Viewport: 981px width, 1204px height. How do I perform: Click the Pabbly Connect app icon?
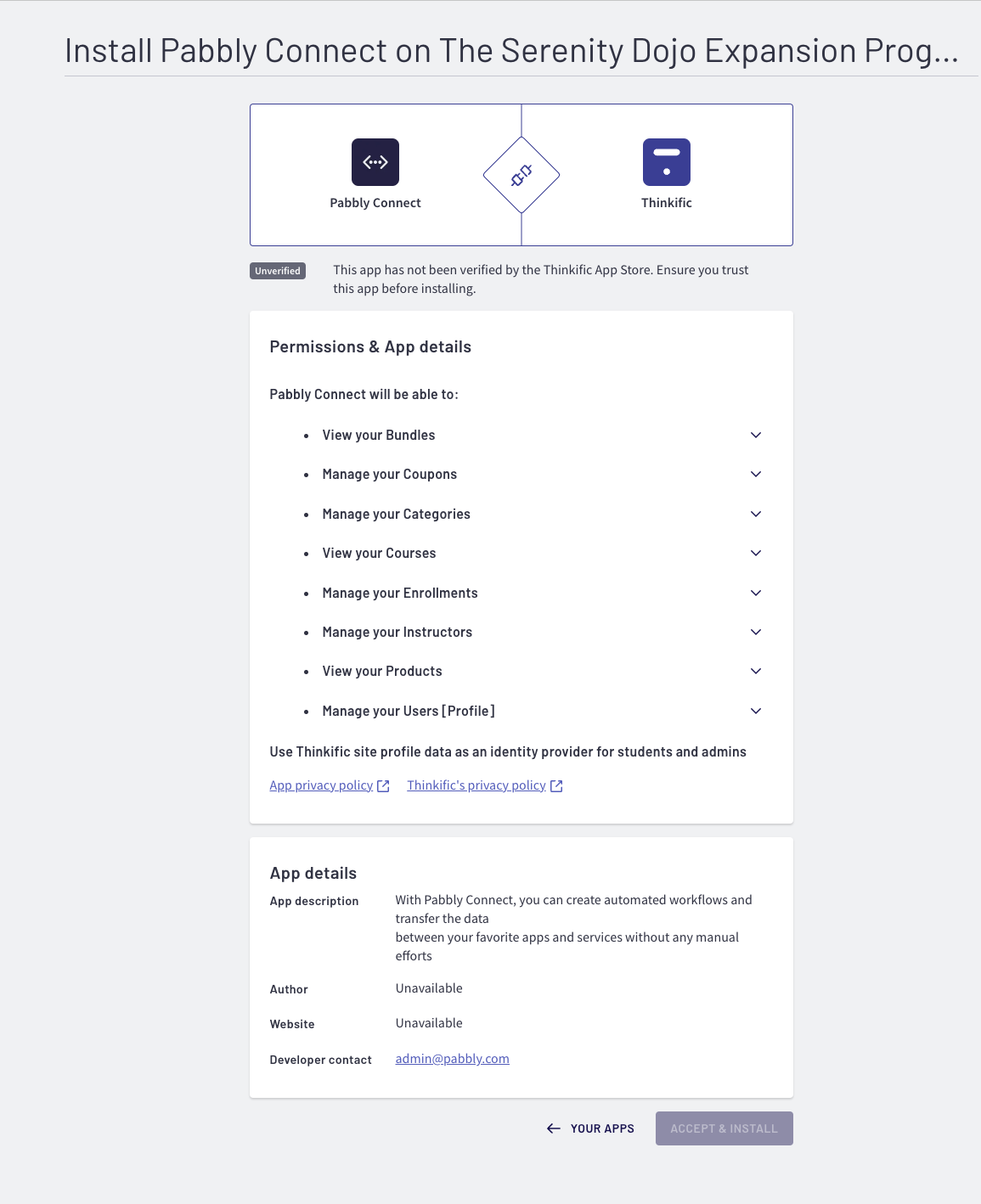[375, 162]
